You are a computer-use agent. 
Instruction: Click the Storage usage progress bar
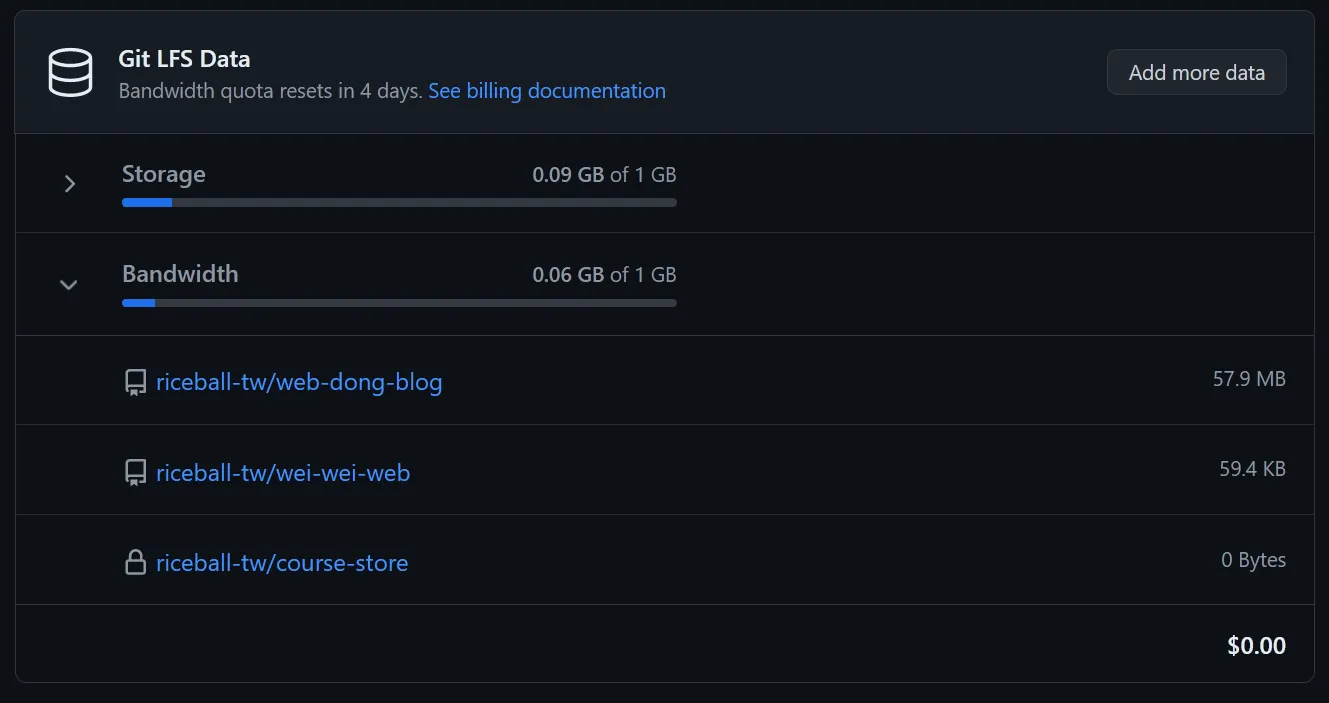point(399,202)
